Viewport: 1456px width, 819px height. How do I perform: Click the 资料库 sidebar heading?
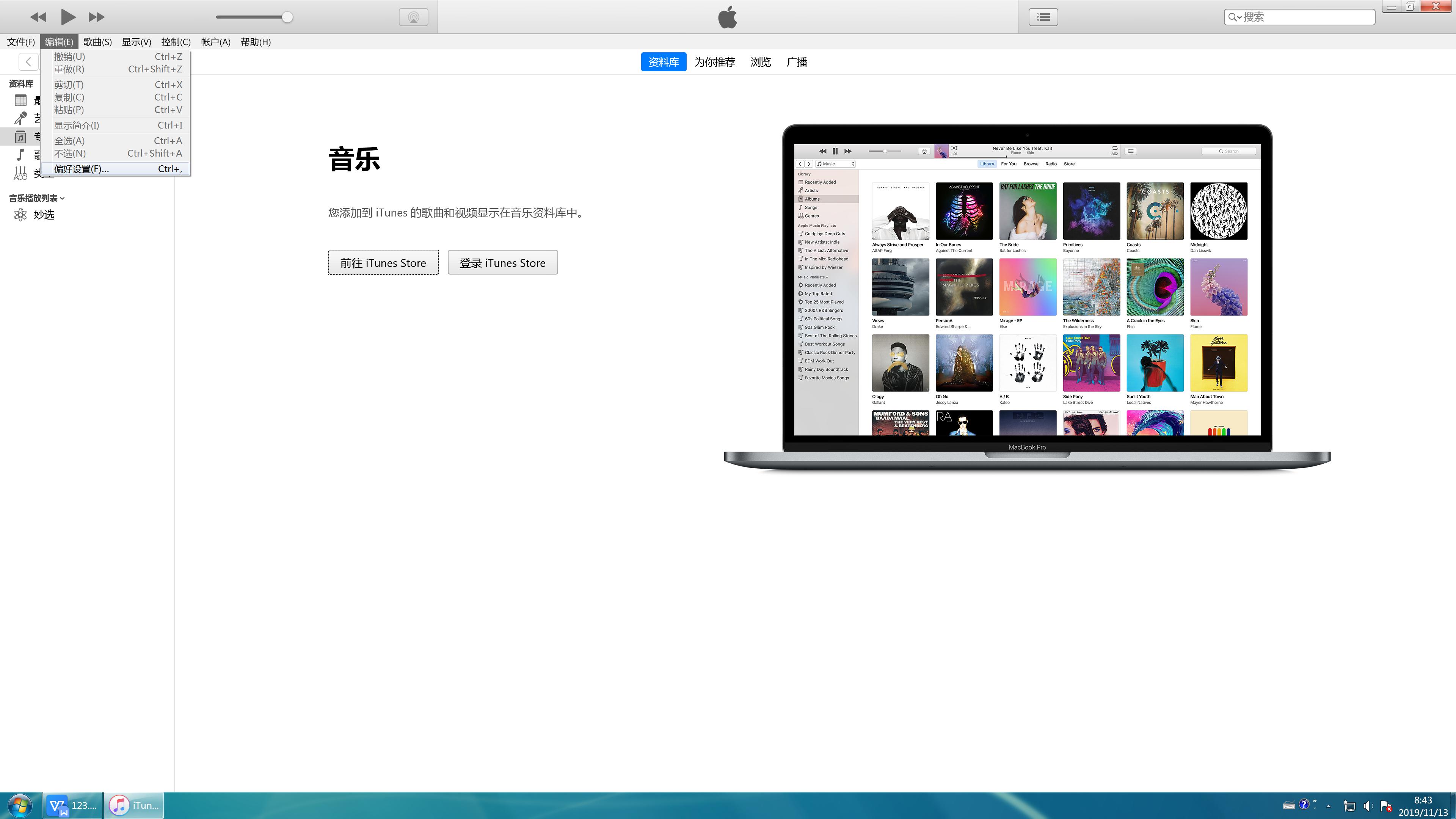tap(21, 84)
